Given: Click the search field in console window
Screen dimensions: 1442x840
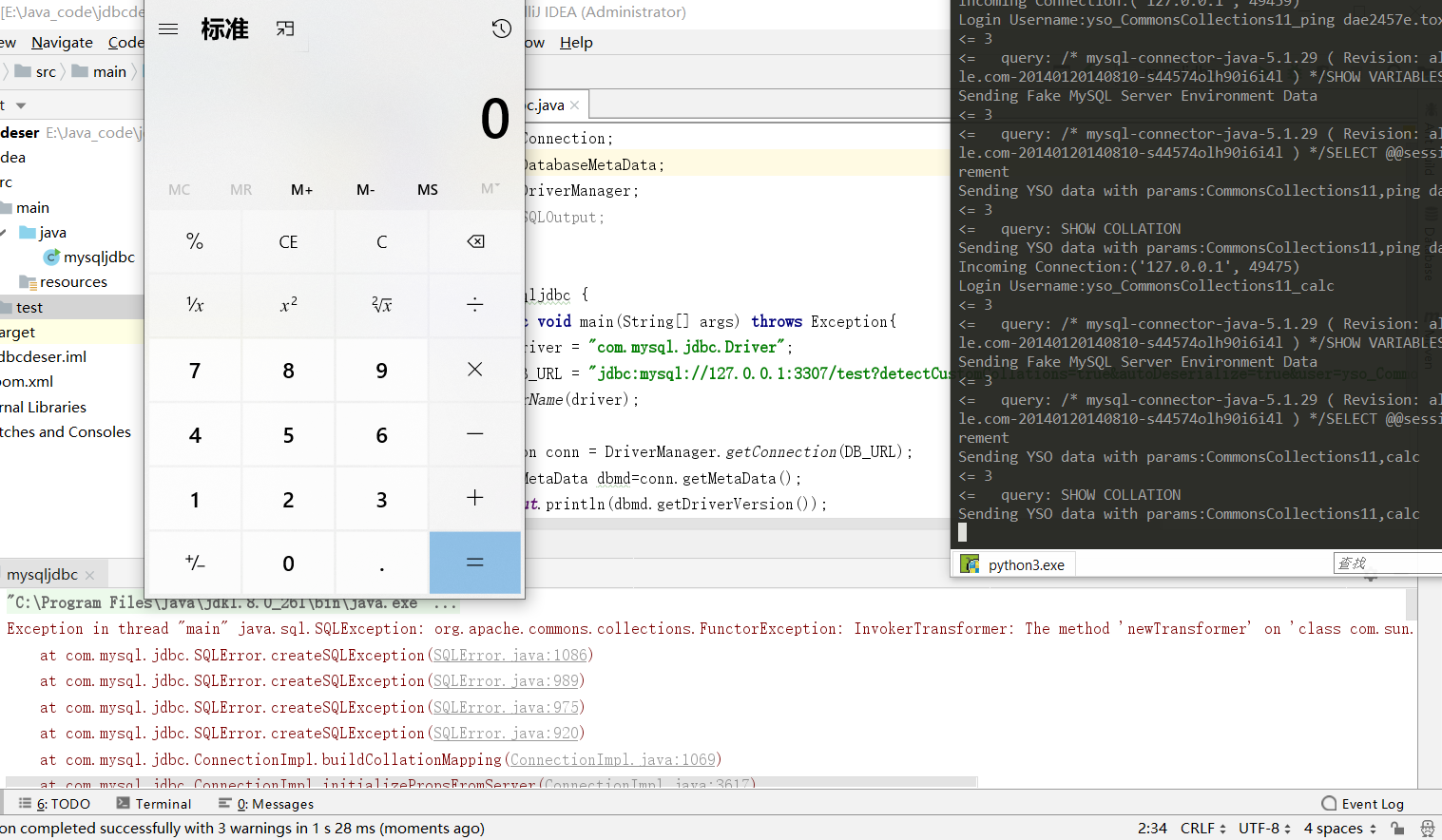Looking at the screenshot, I should tap(1388, 563).
